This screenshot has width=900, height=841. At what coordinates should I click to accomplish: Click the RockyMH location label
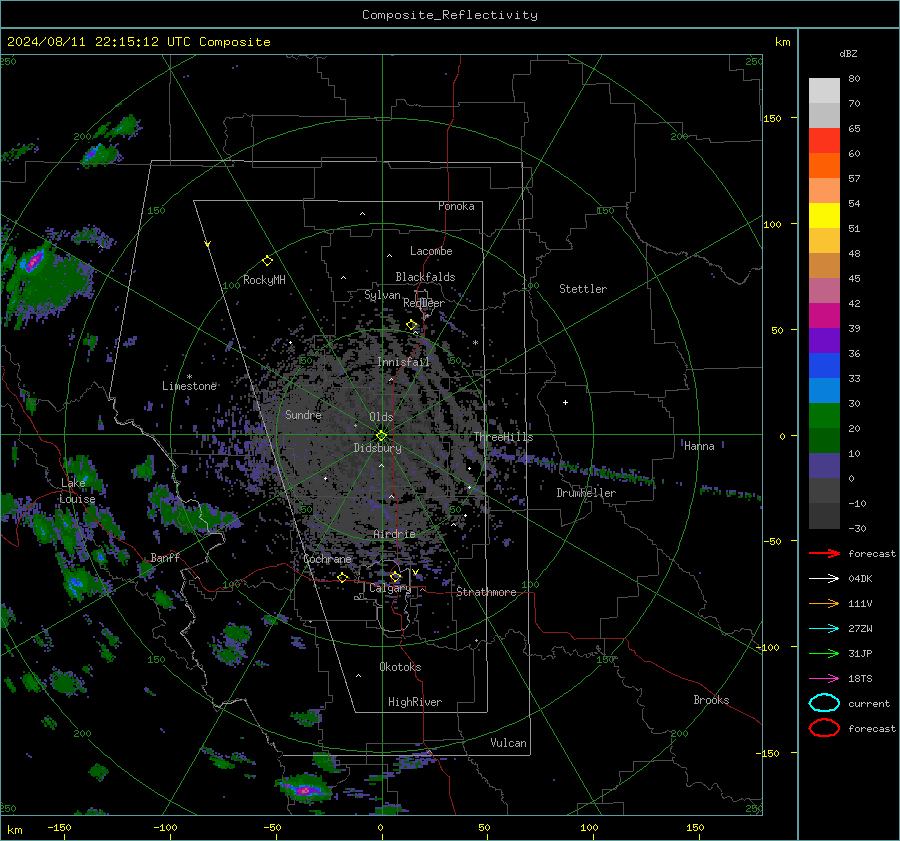click(x=264, y=280)
